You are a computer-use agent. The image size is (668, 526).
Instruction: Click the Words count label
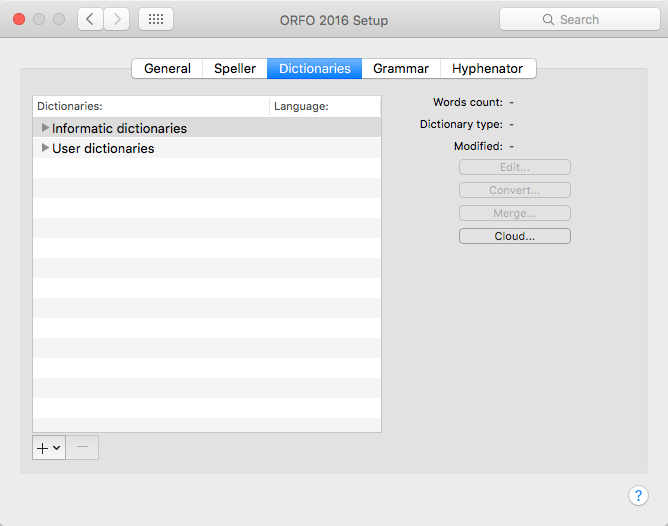[x=468, y=102]
